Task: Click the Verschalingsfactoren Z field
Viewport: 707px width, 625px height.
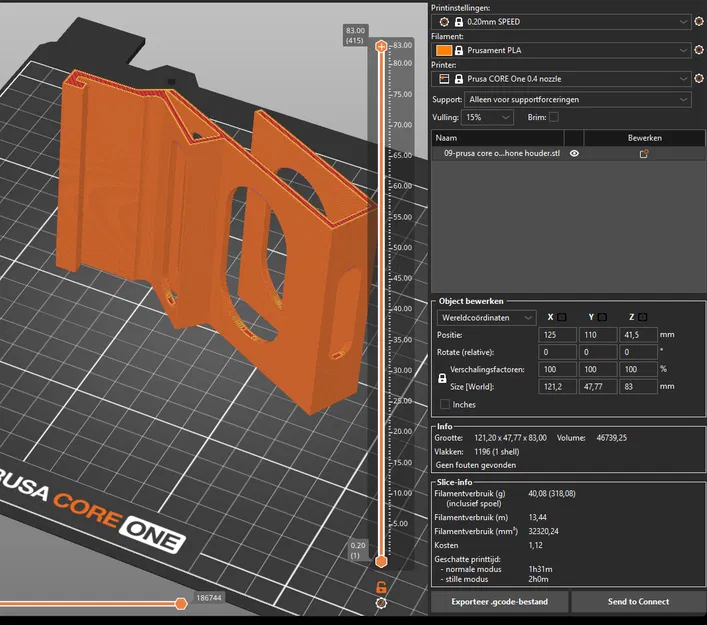Action: (638, 369)
